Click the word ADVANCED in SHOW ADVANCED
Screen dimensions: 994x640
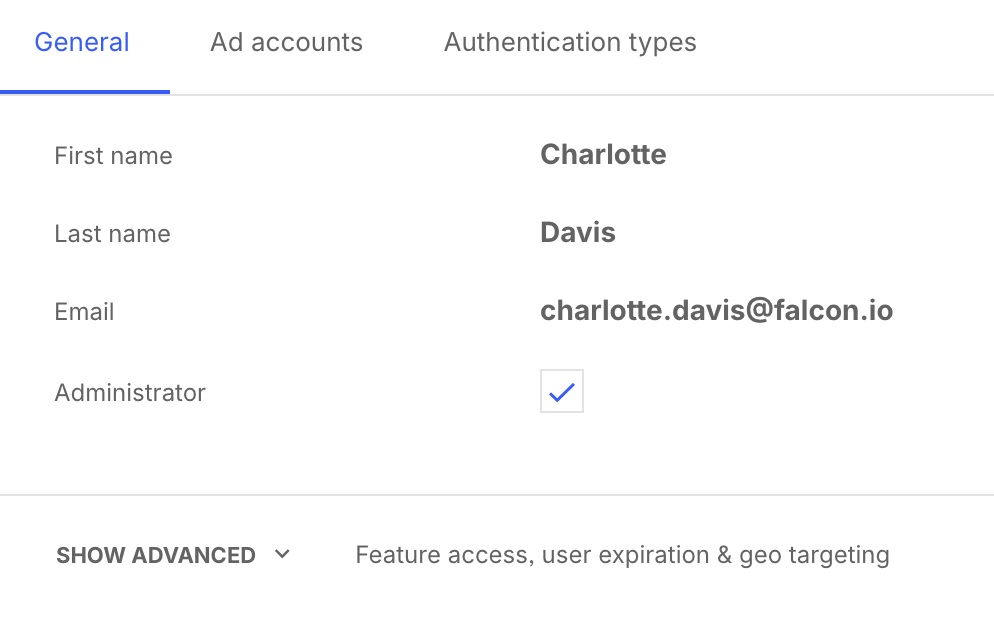click(x=193, y=555)
